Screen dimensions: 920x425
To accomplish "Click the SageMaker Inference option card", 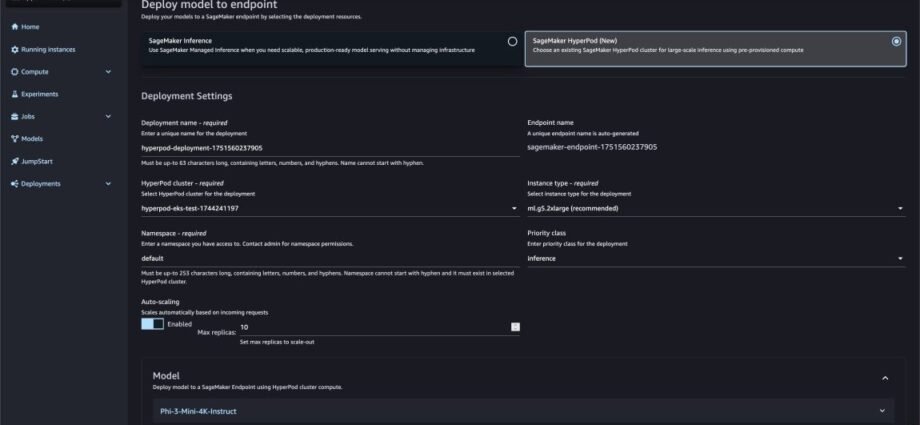I will tap(331, 49).
